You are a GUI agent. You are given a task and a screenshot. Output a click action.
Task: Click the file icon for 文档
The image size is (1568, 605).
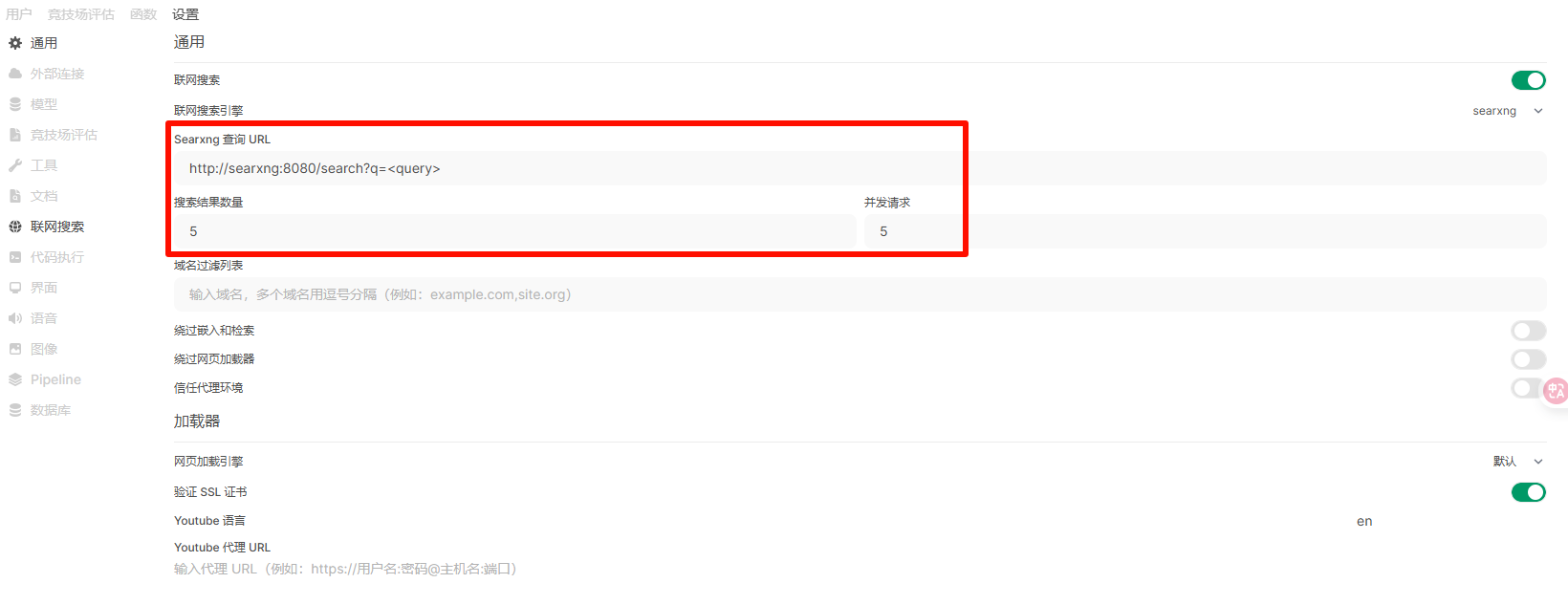tap(15, 196)
